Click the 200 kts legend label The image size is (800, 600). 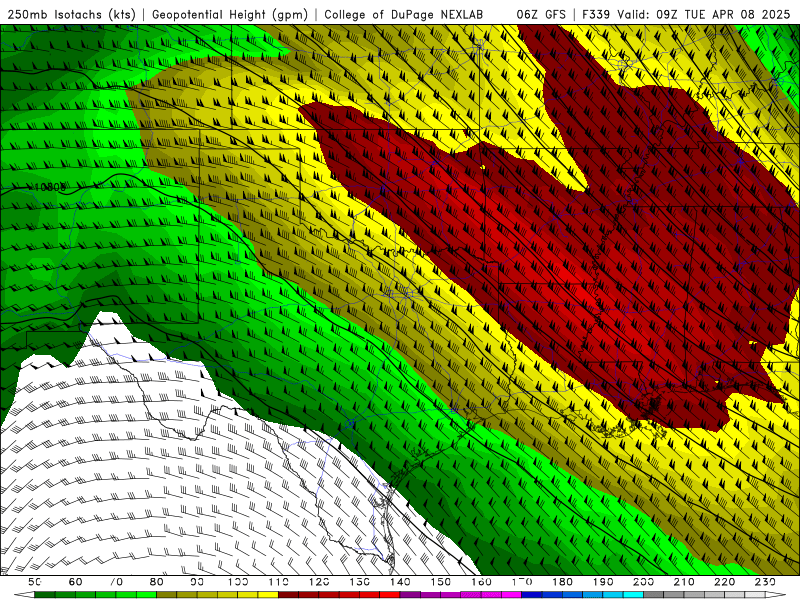coord(643,582)
